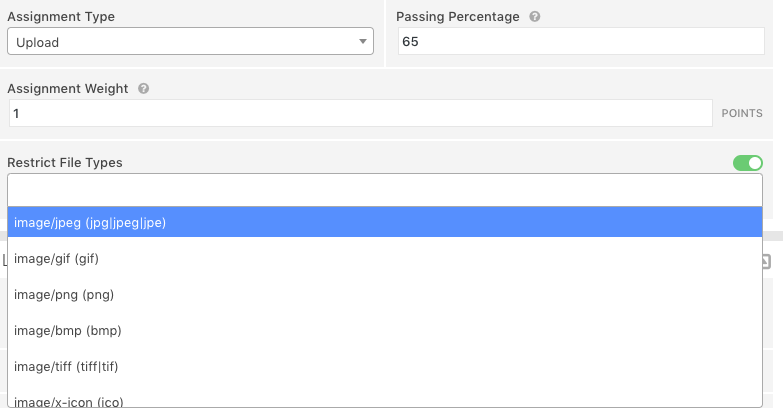Click the Passing Percentage field showing 65

(x=580, y=42)
